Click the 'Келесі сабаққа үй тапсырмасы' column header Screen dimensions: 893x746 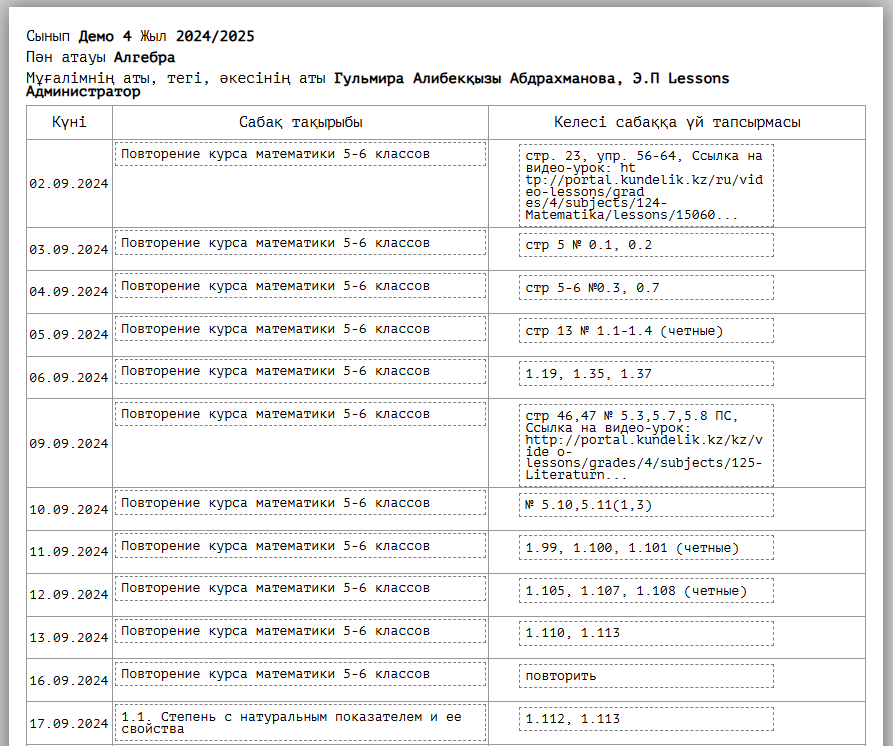676,122
